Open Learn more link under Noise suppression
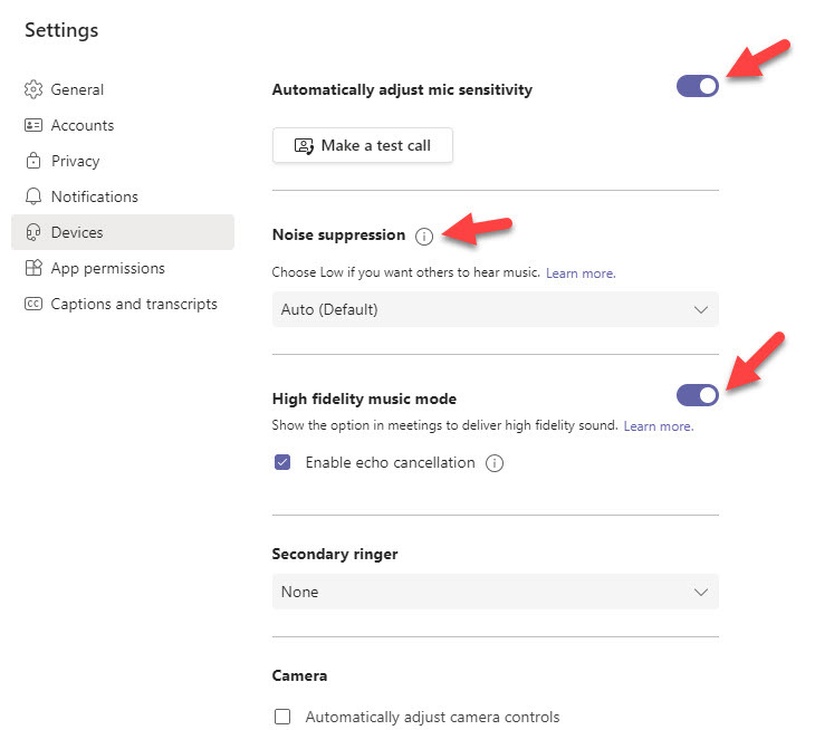815x730 pixels. coord(581,273)
